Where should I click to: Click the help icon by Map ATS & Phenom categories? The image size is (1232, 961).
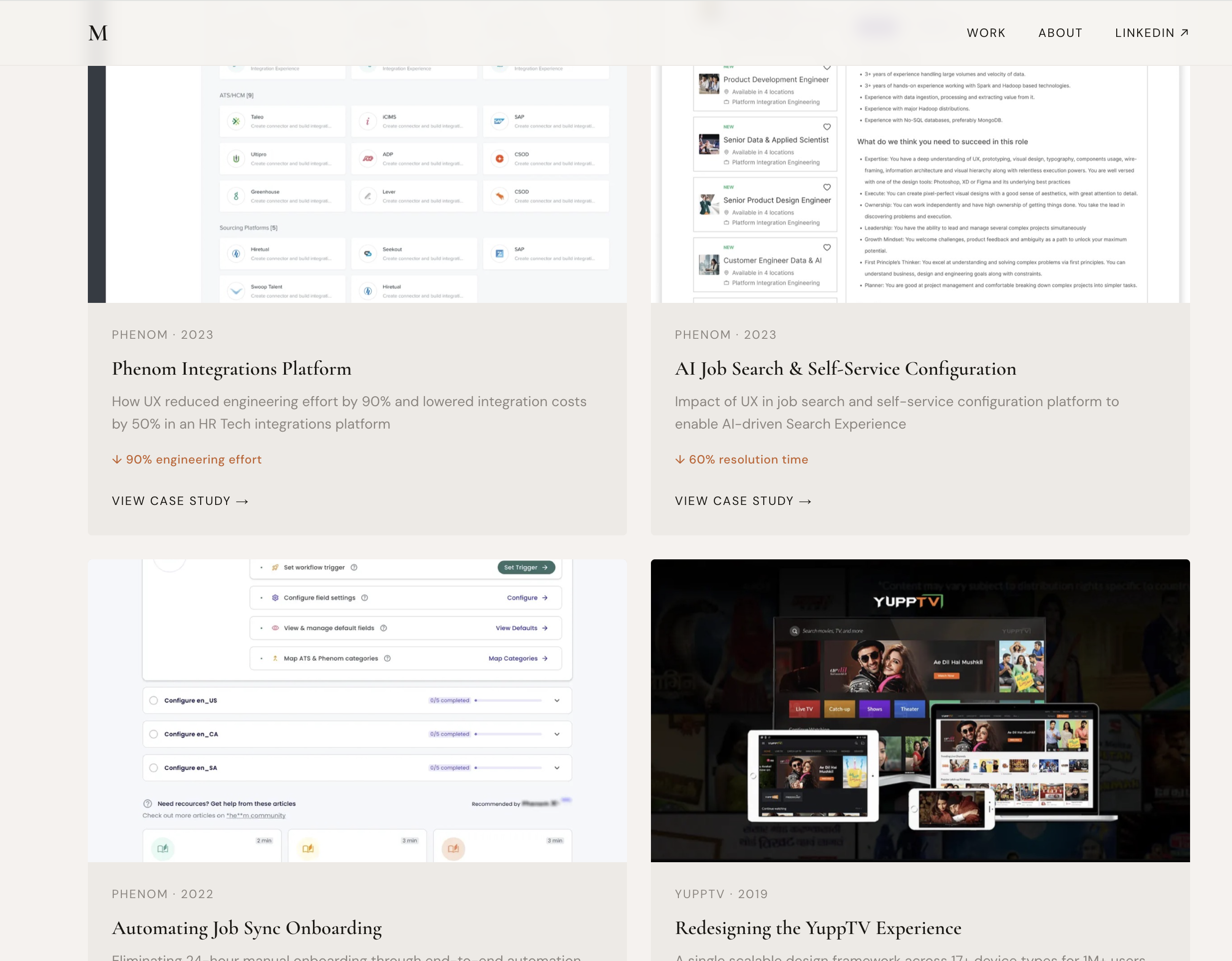tap(387, 659)
